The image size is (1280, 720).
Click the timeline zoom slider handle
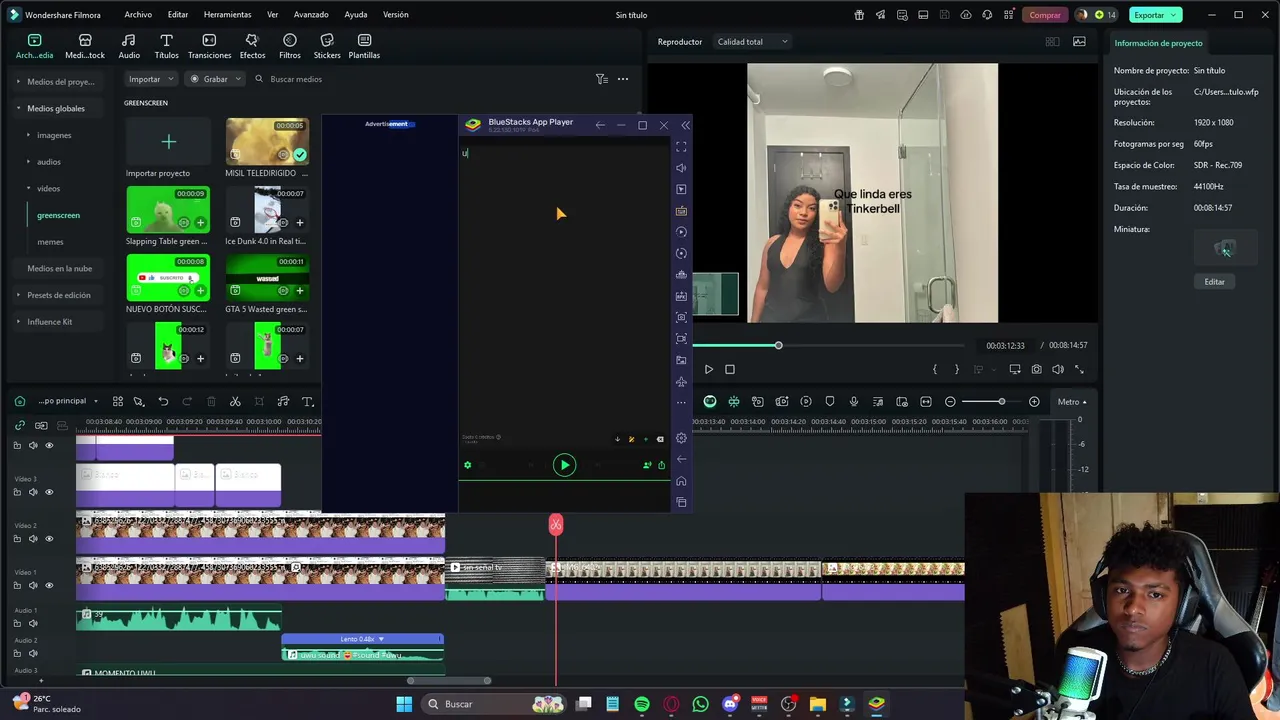(1001, 402)
